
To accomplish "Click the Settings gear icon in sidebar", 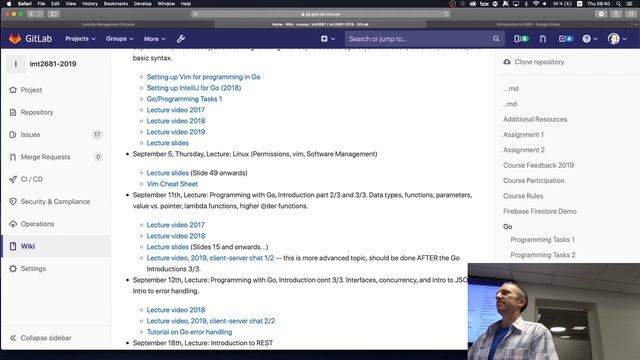I will click(13, 269).
